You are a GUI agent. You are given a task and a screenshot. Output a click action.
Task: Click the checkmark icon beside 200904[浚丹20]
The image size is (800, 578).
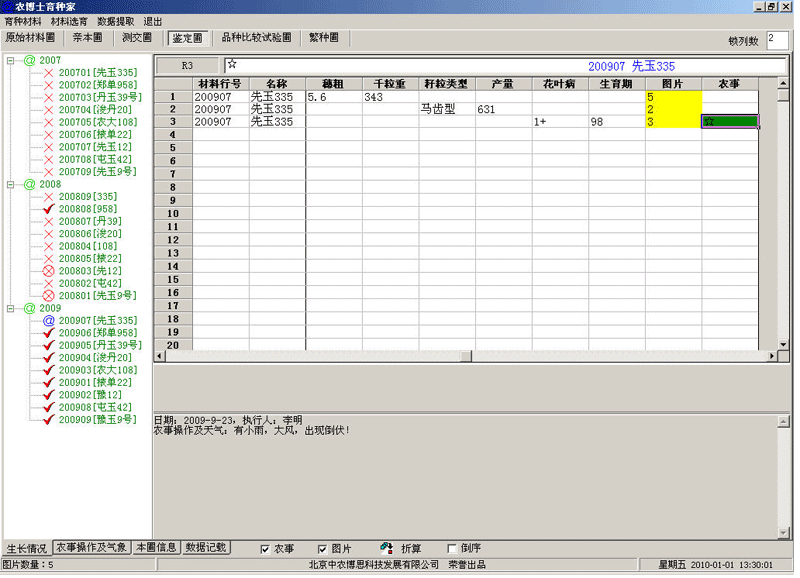coord(48,358)
